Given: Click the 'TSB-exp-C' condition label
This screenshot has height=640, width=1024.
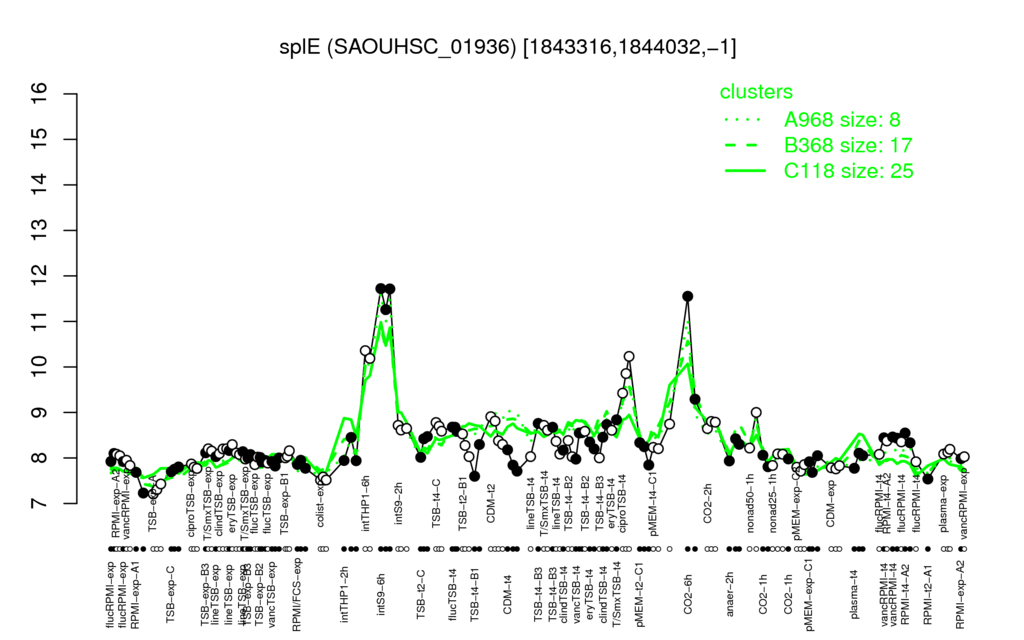Looking at the screenshot, I should click(x=170, y=593).
